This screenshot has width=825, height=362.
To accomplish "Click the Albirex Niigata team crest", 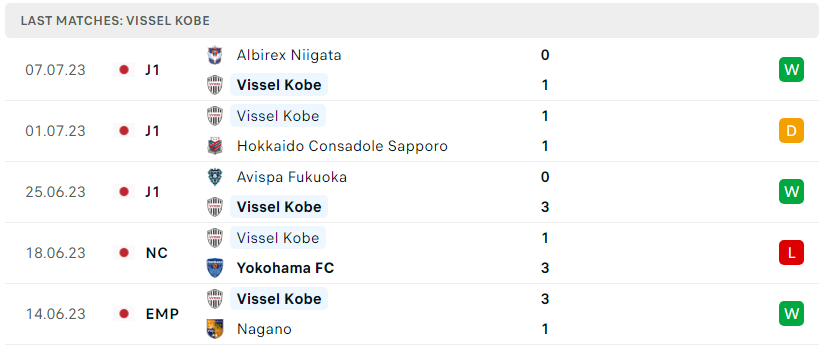I will pyautogui.click(x=215, y=55).
